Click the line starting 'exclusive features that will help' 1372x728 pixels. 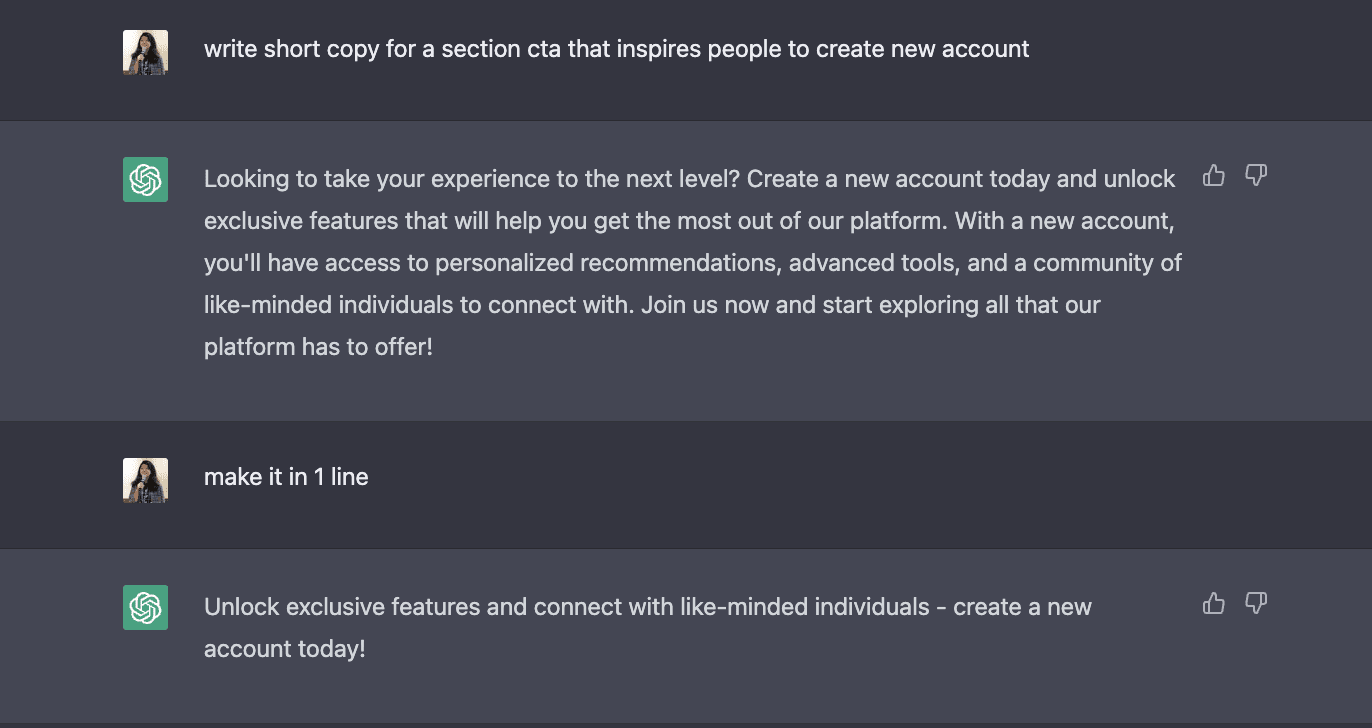(x=689, y=221)
